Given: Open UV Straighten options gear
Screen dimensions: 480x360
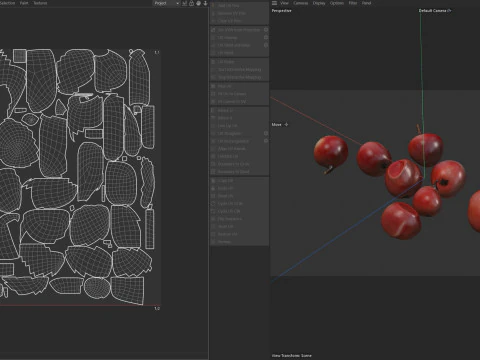Looking at the screenshot, I should point(266,133).
